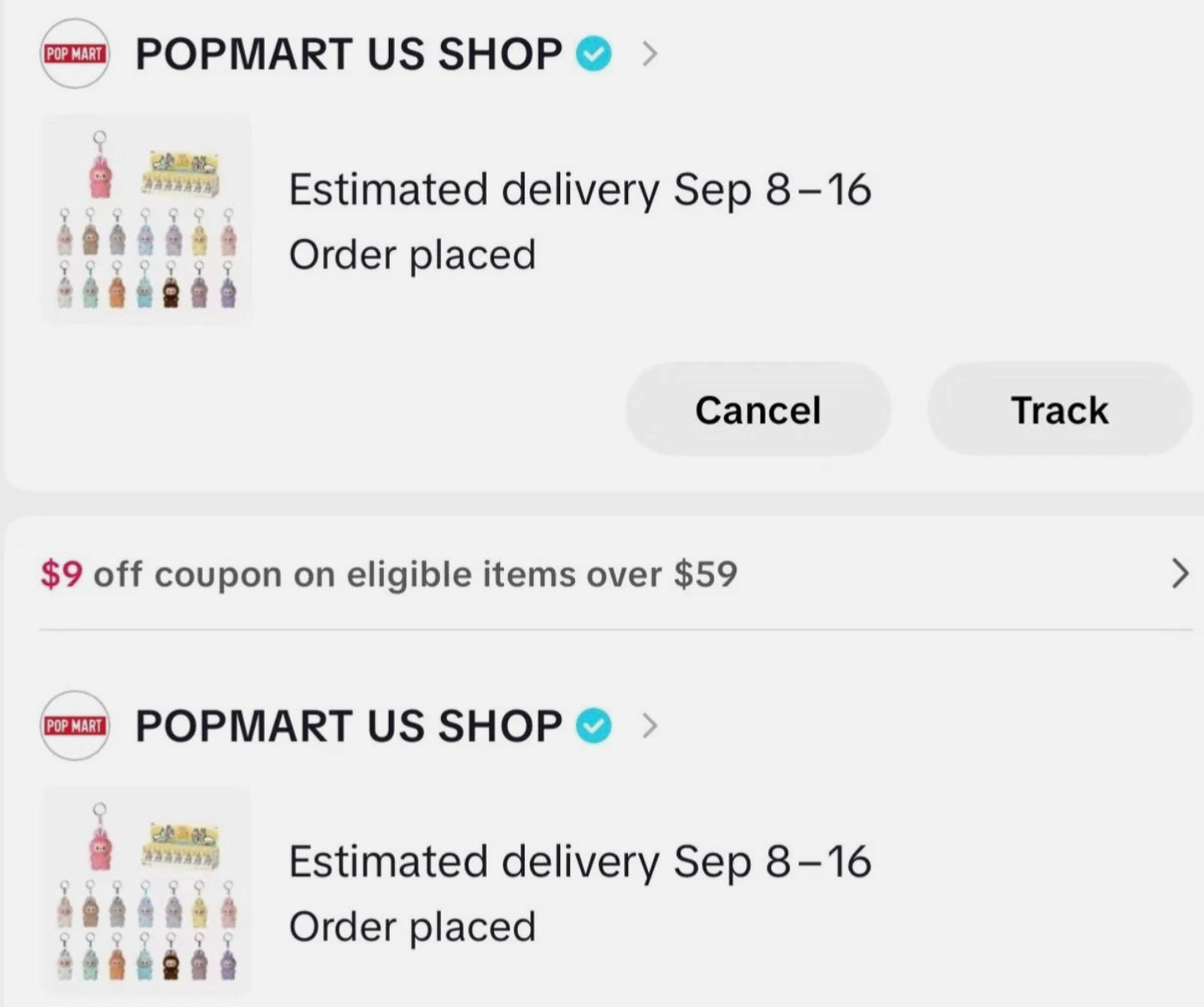This screenshot has width=1204, height=1007.
Task: View the first order's keychain product thumbnail
Action: pos(147,220)
